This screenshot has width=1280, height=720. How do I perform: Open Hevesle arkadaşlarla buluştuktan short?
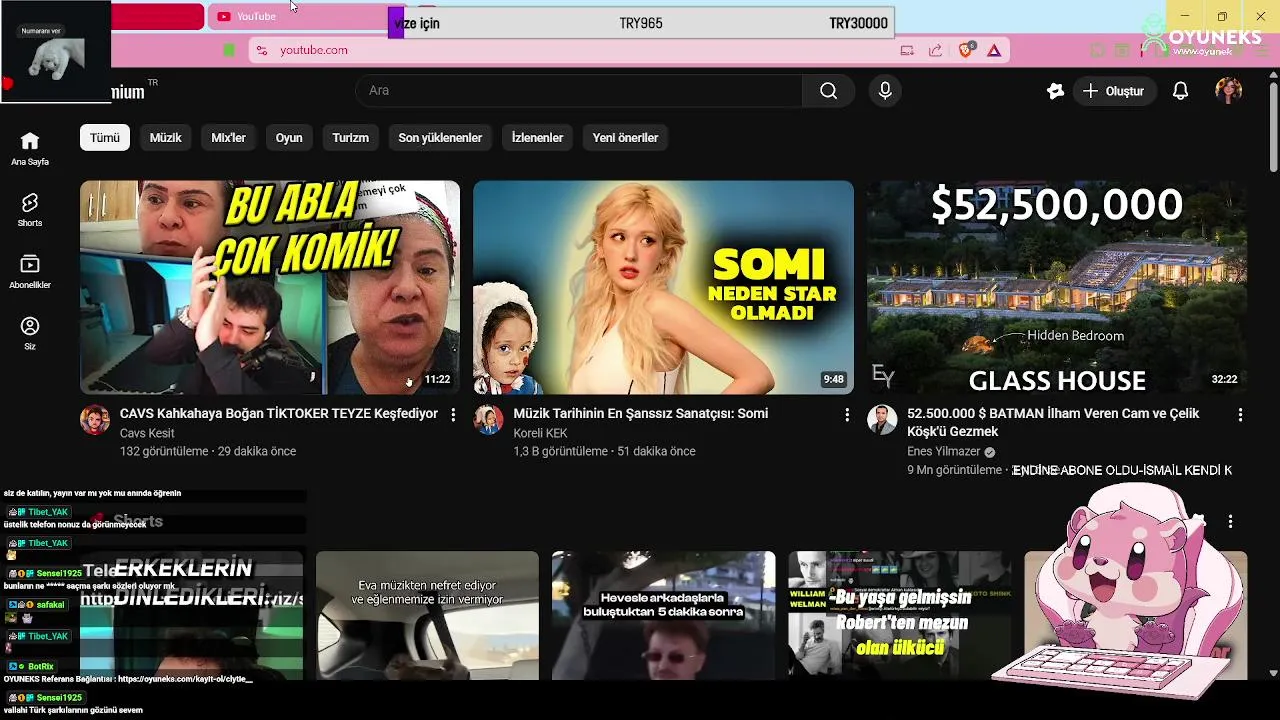663,616
